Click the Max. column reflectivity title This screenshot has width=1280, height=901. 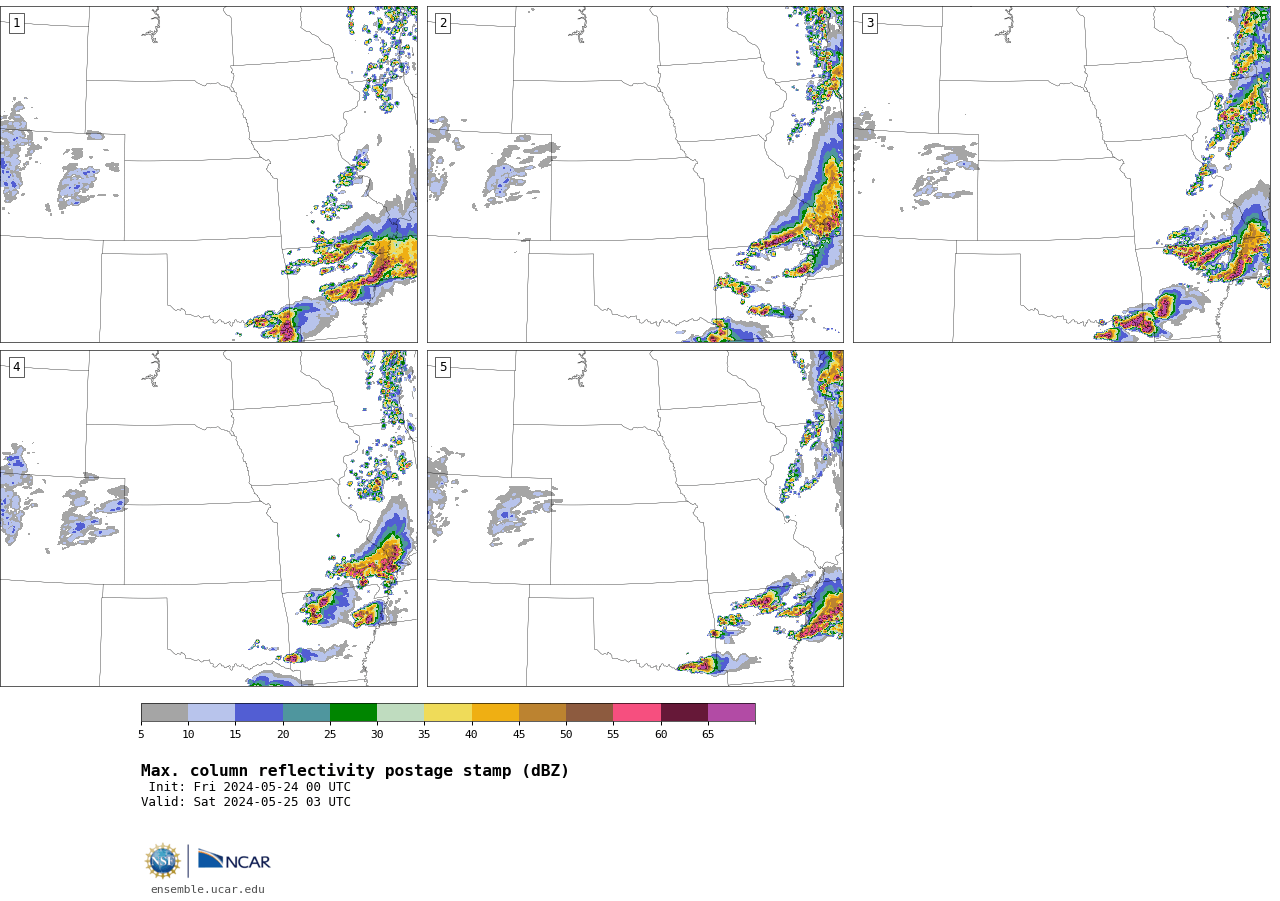tap(355, 771)
